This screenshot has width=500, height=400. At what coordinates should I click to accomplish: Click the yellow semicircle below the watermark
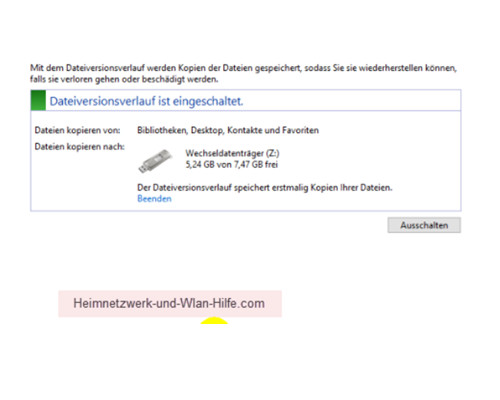214,320
